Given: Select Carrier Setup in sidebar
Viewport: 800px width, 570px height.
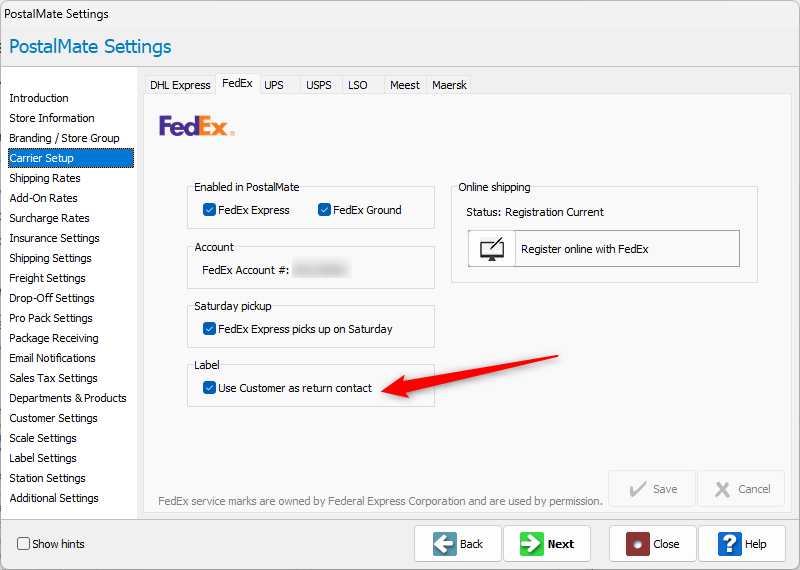Looking at the screenshot, I should (x=71, y=158).
